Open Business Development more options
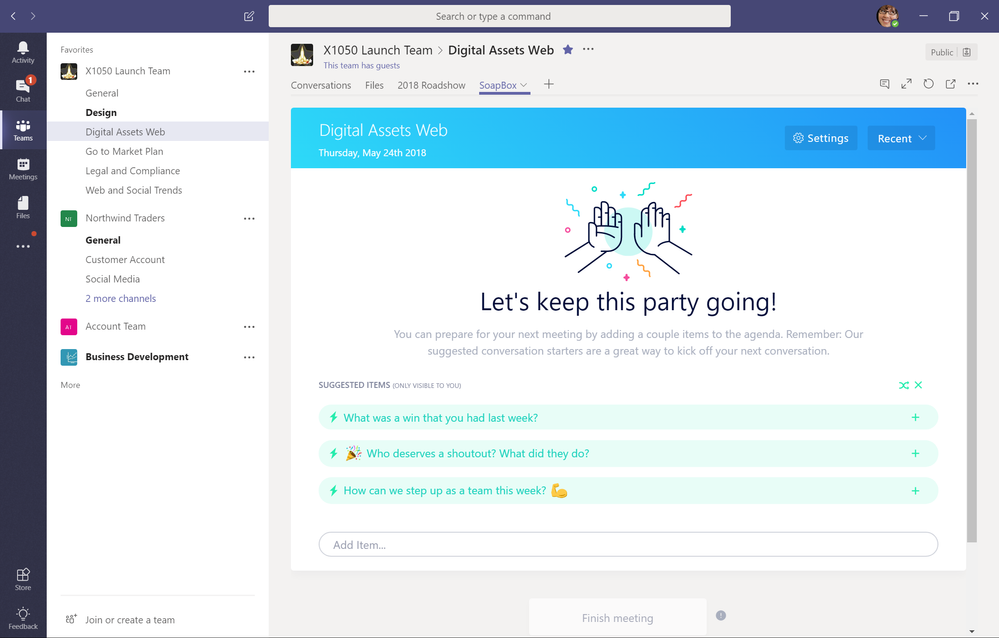This screenshot has width=999, height=638. pos(249,358)
